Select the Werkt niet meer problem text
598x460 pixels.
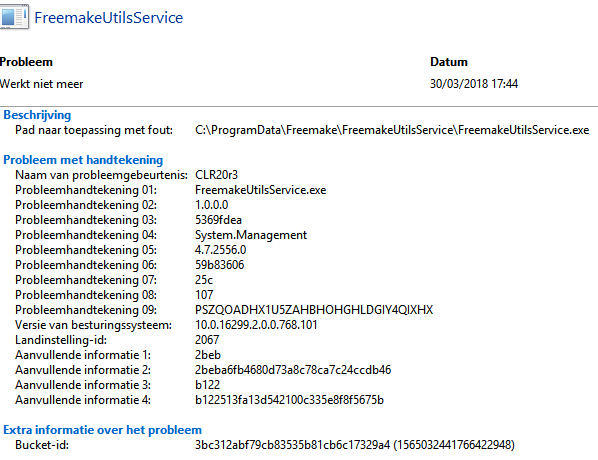42,84
